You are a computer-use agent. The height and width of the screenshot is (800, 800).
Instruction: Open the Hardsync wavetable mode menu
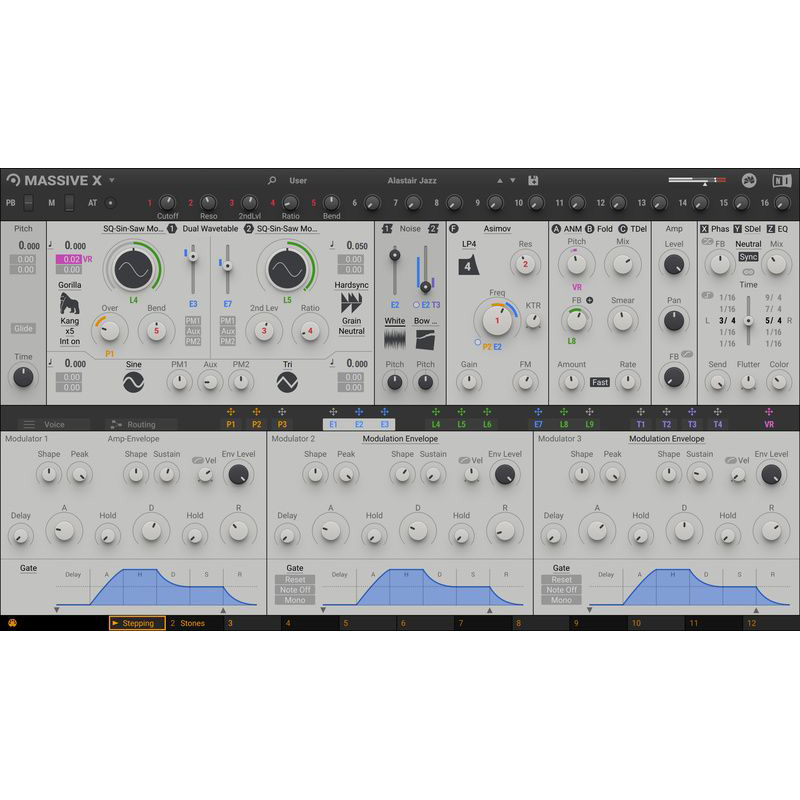click(x=352, y=285)
